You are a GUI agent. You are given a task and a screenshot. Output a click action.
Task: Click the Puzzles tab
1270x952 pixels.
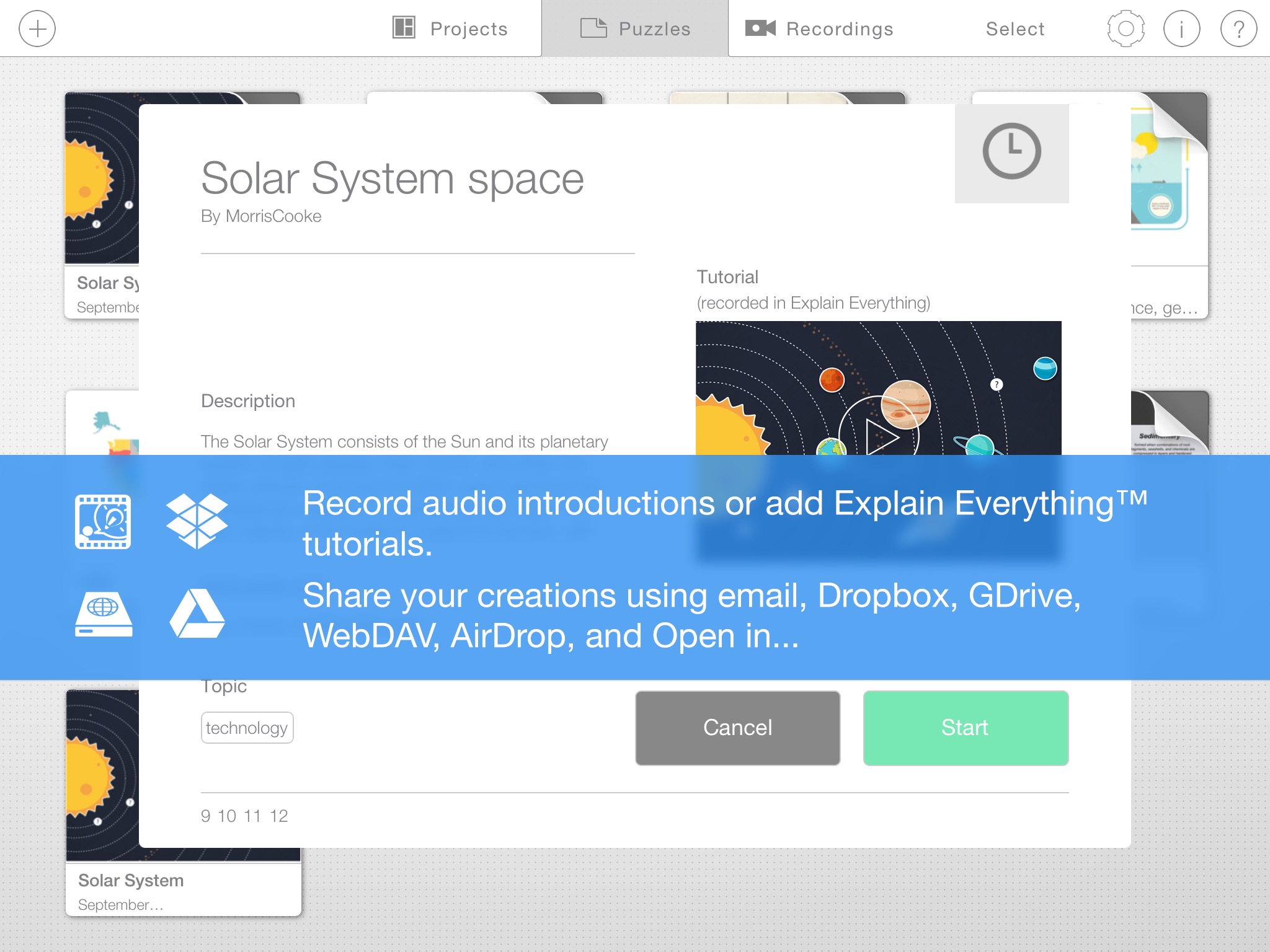634,28
